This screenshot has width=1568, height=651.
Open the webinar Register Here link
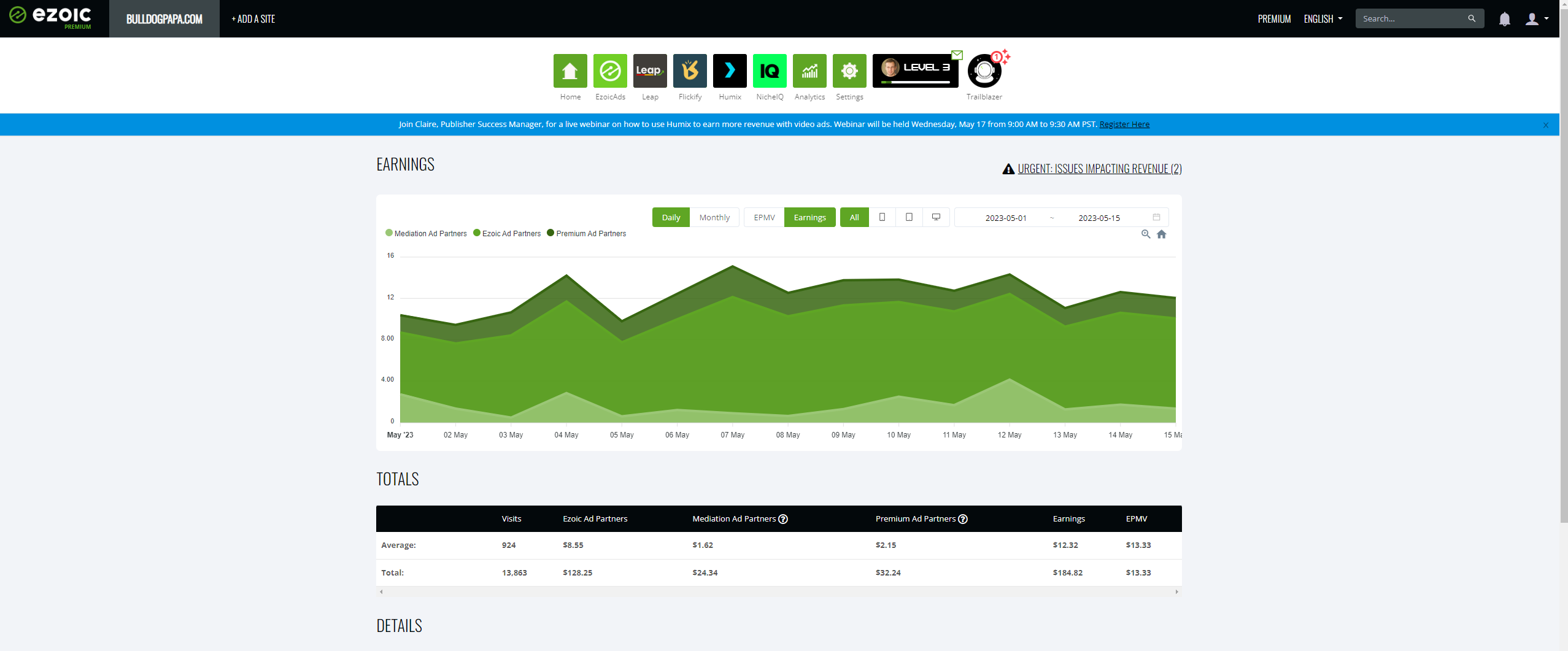click(x=1124, y=125)
